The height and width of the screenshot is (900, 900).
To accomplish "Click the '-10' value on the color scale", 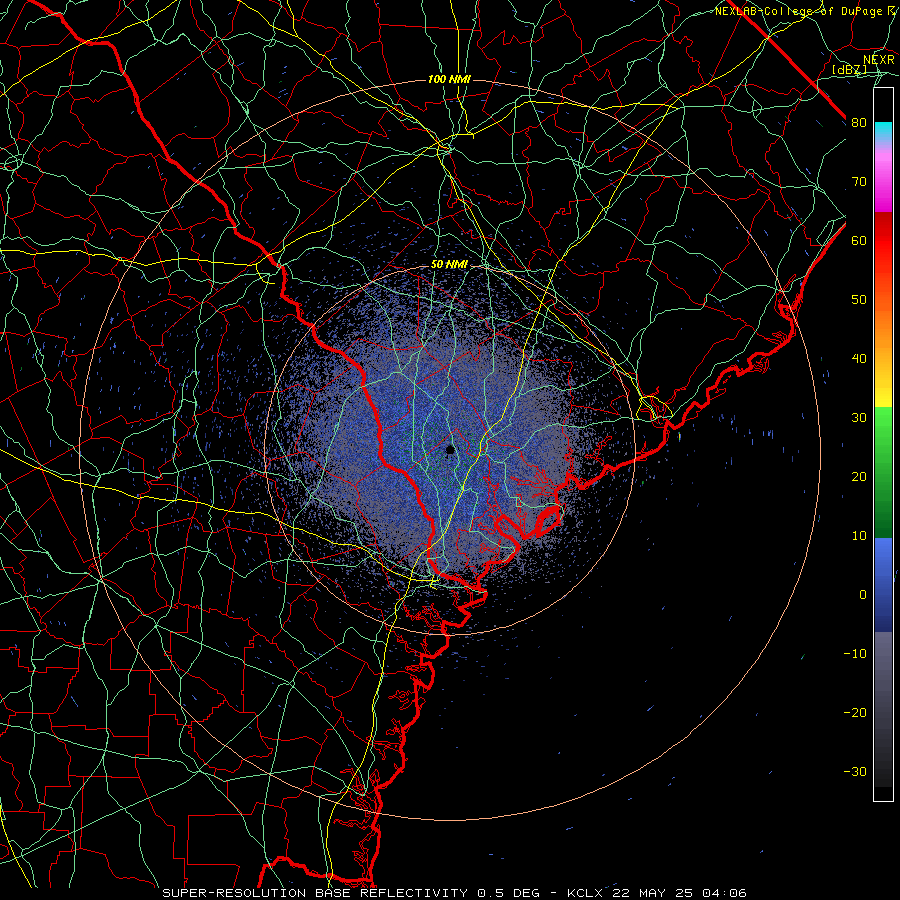I will pyautogui.click(x=855, y=654).
